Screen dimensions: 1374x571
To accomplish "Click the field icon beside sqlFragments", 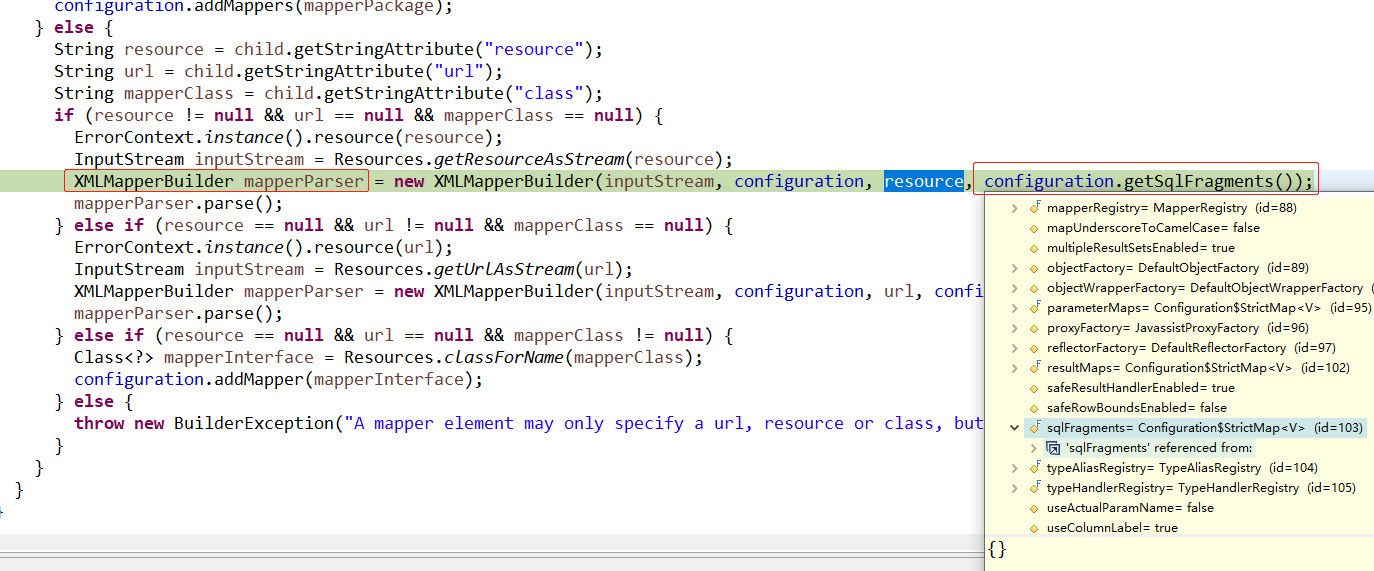I will pyautogui.click(x=1036, y=428).
